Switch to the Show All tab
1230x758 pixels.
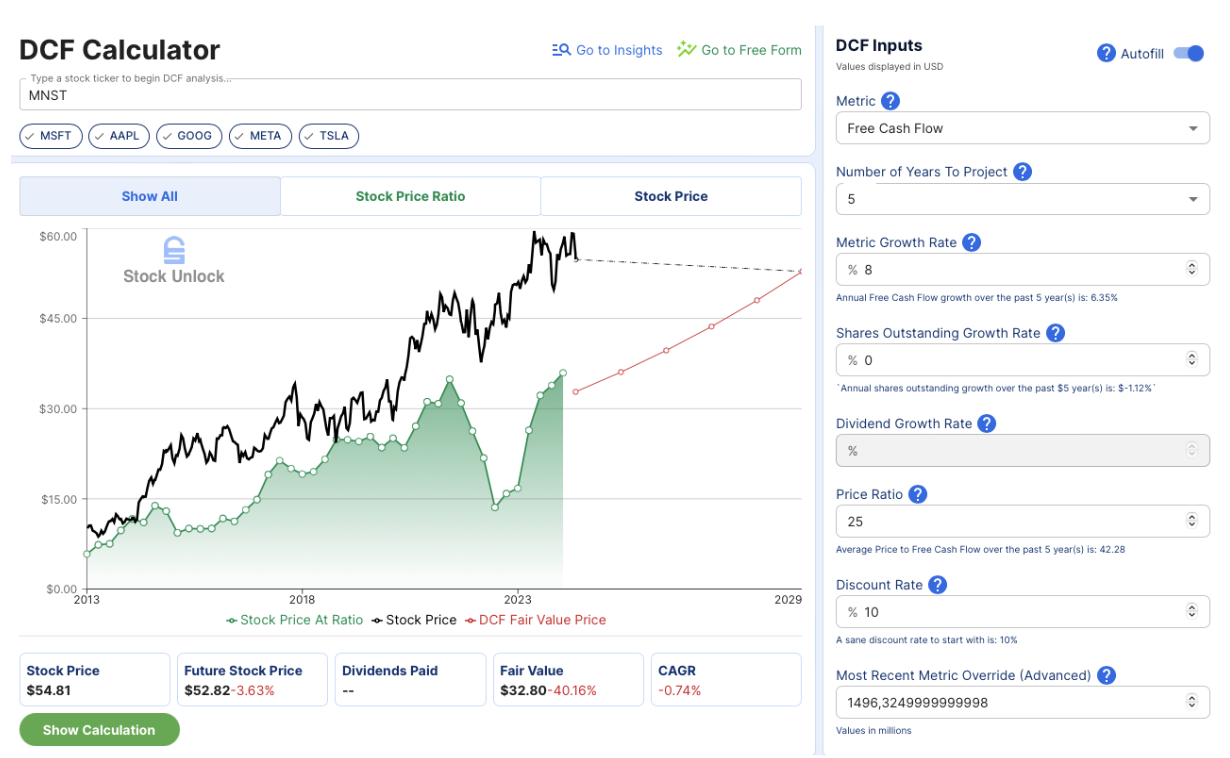pos(150,196)
